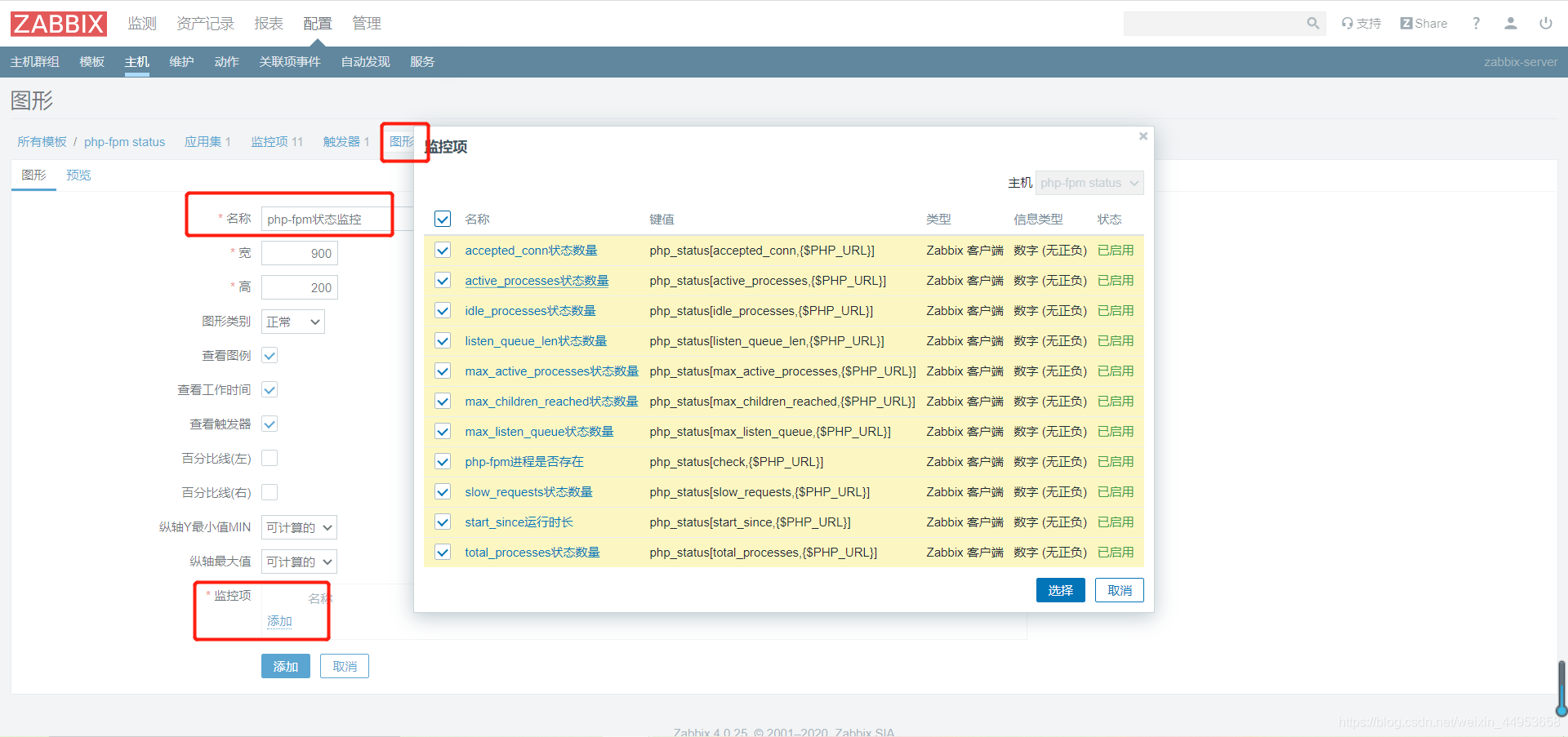Image resolution: width=1568 pixels, height=737 pixels.
Task: Toggle checkbox for max_children_reached状态数量
Action: pyautogui.click(x=443, y=402)
